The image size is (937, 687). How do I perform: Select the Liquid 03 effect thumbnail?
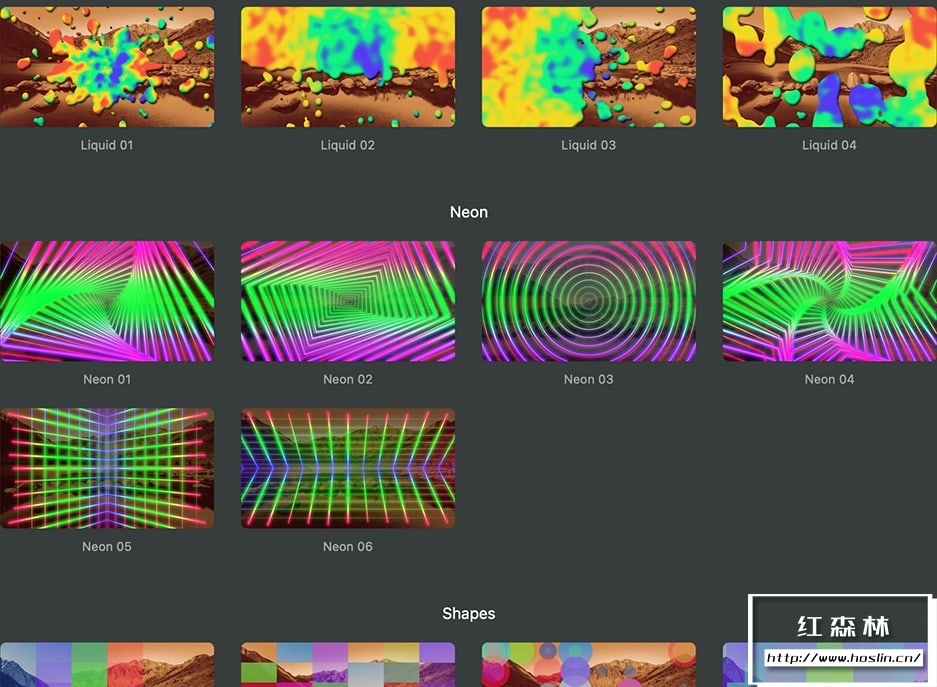click(x=589, y=67)
